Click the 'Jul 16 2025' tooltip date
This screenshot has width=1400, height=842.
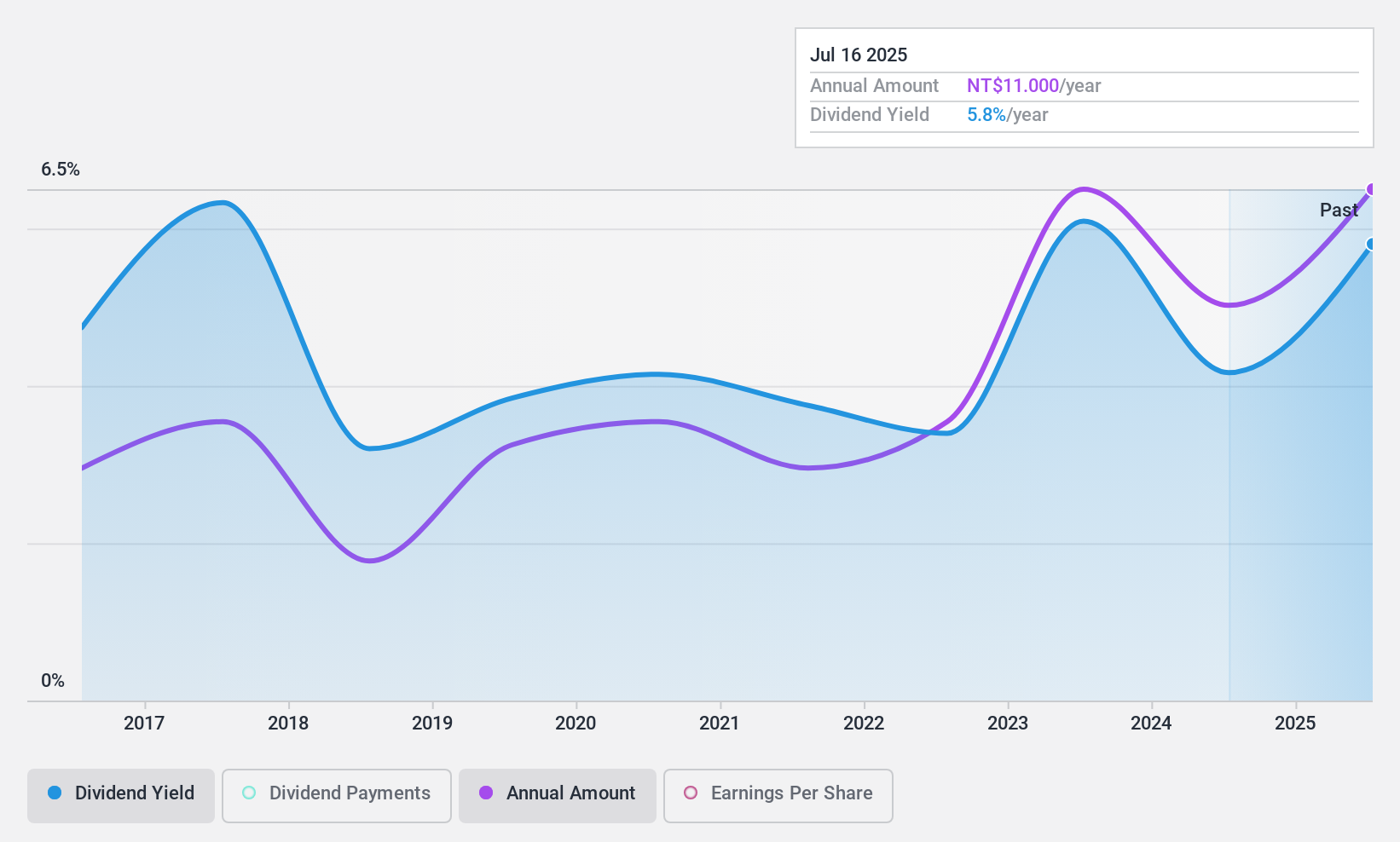[859, 55]
